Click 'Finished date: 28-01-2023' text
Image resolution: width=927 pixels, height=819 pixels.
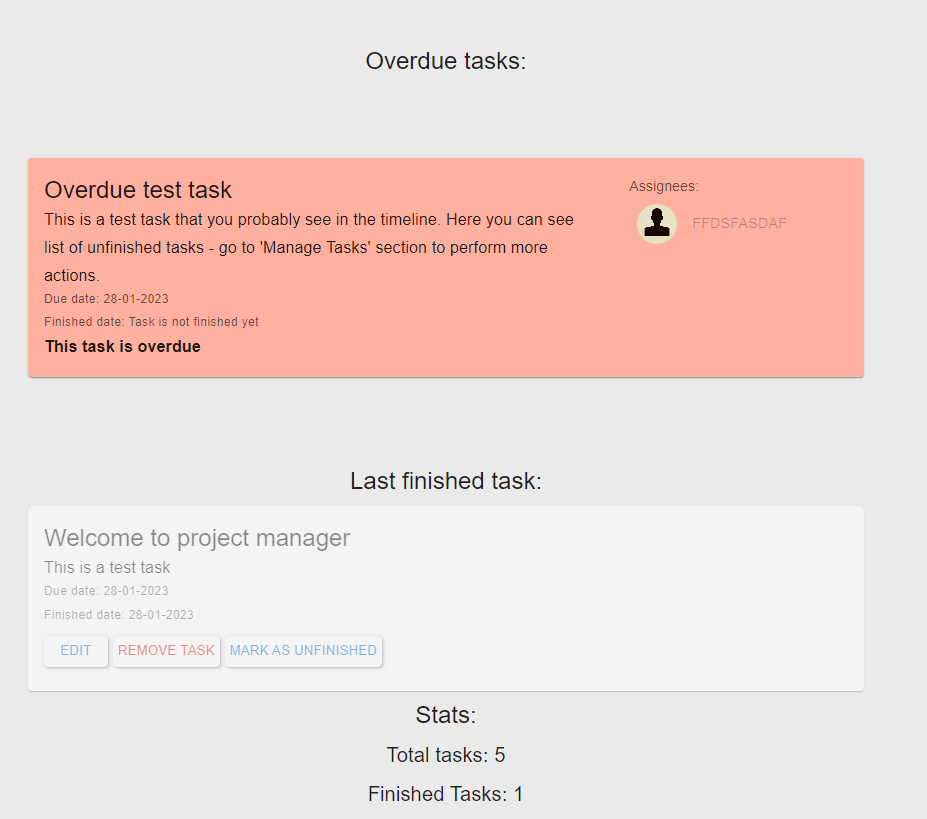pos(119,615)
